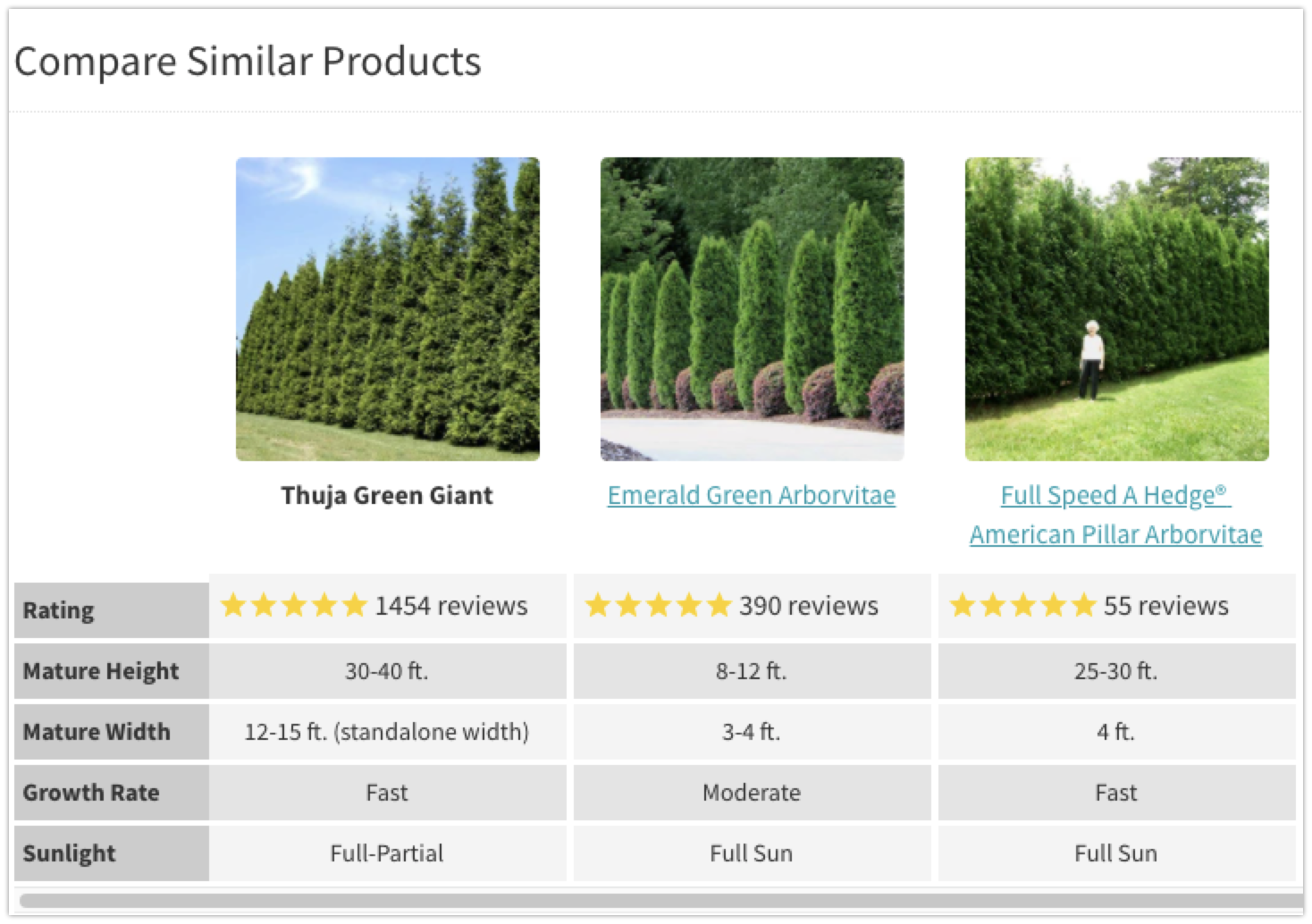Click the 55 reviews text for American Pillar
1312x924 pixels.
[1165, 606]
